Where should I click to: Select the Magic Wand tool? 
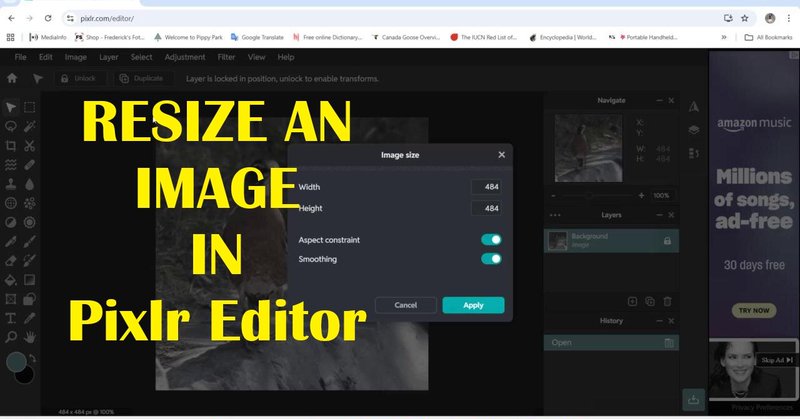30,126
